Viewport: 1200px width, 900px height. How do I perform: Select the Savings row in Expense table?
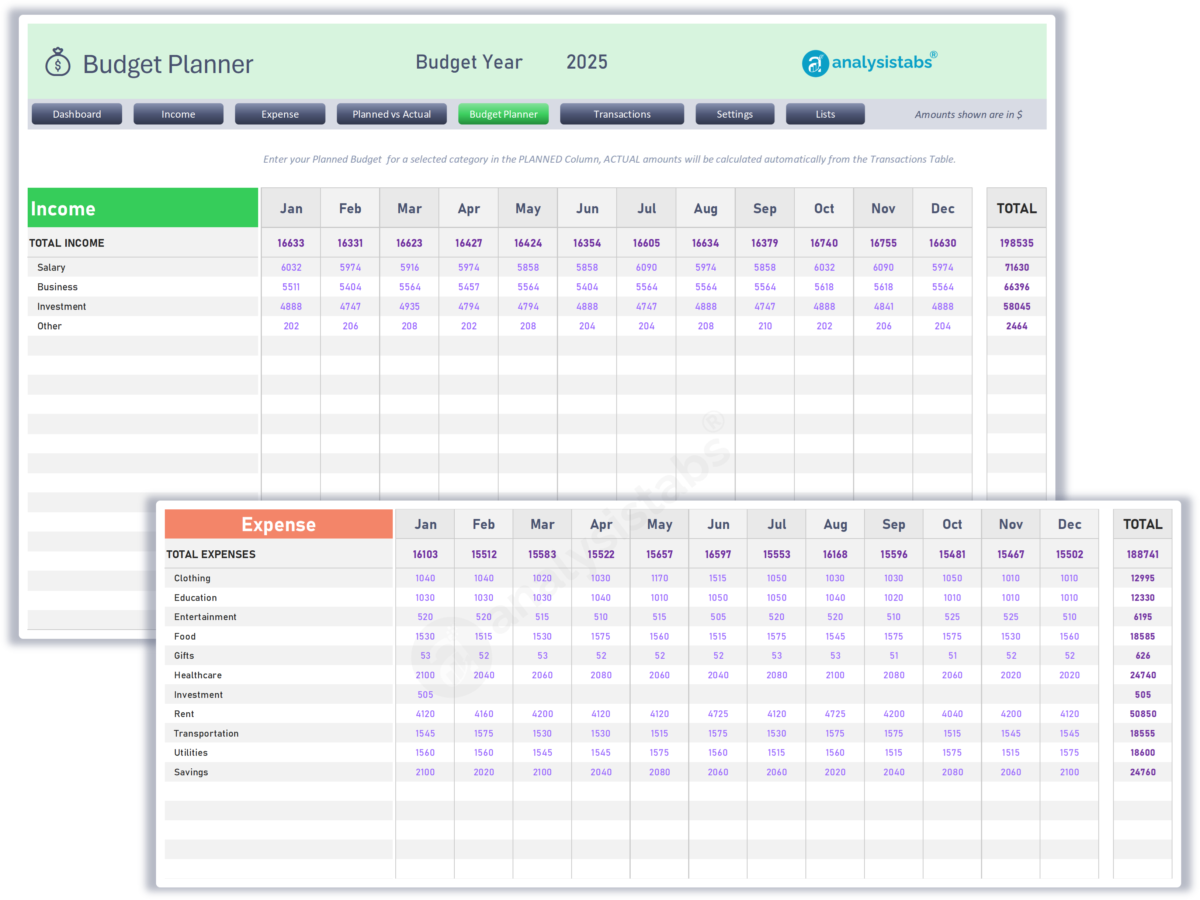pos(188,772)
